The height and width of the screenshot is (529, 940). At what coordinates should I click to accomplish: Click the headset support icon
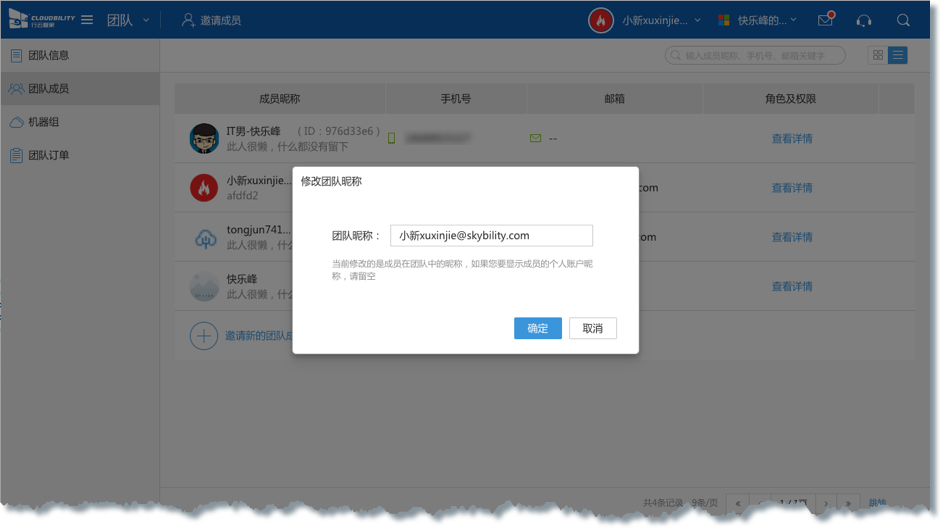click(864, 20)
